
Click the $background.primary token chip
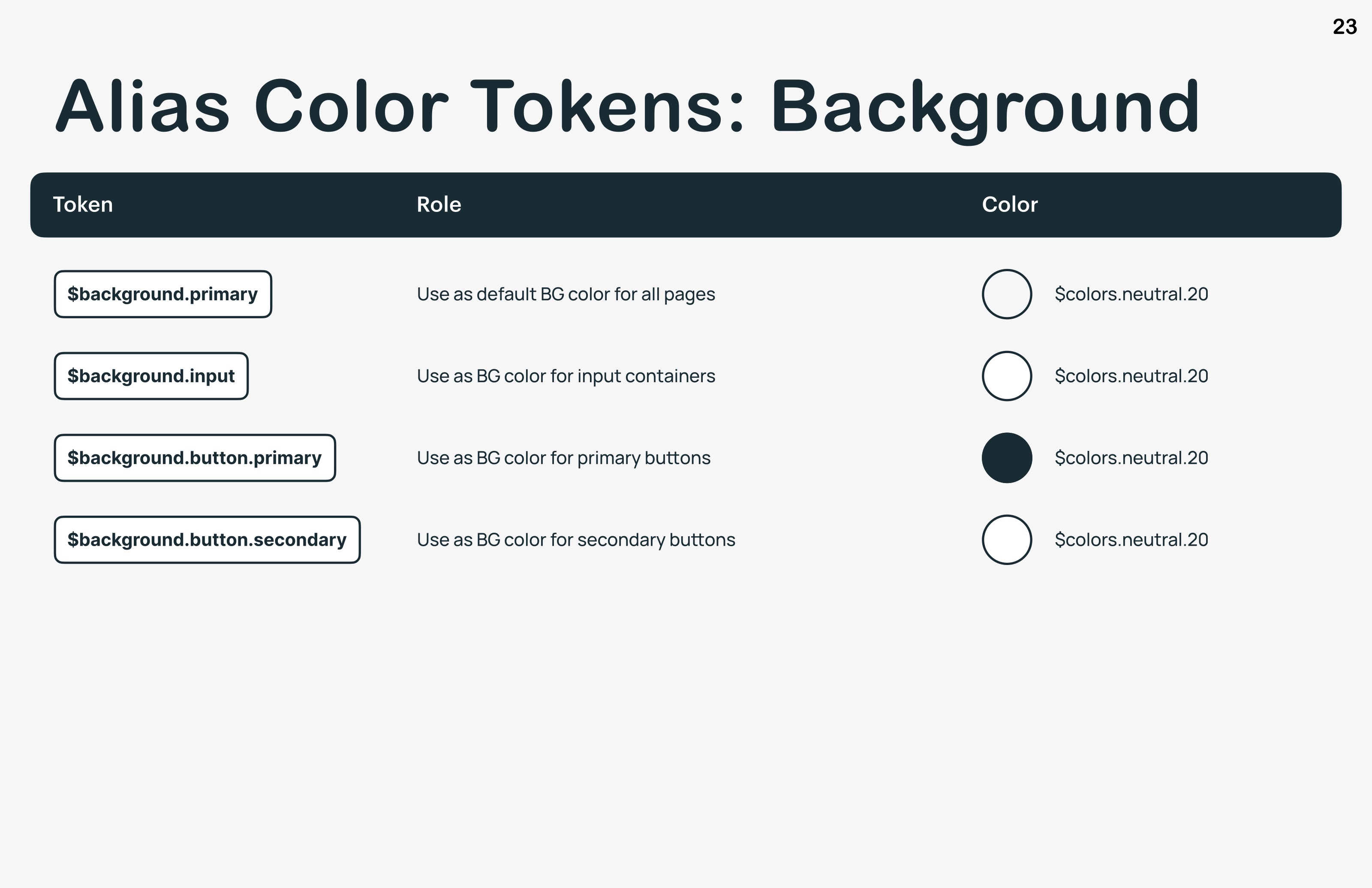[163, 294]
